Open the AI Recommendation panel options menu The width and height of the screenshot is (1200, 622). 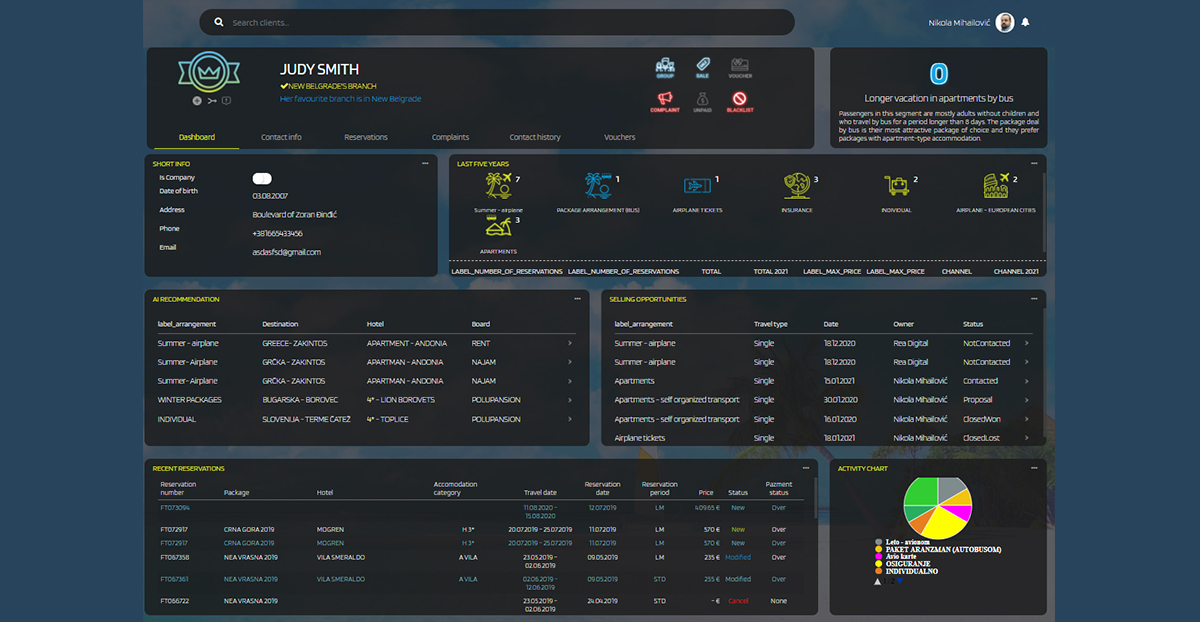(577, 299)
